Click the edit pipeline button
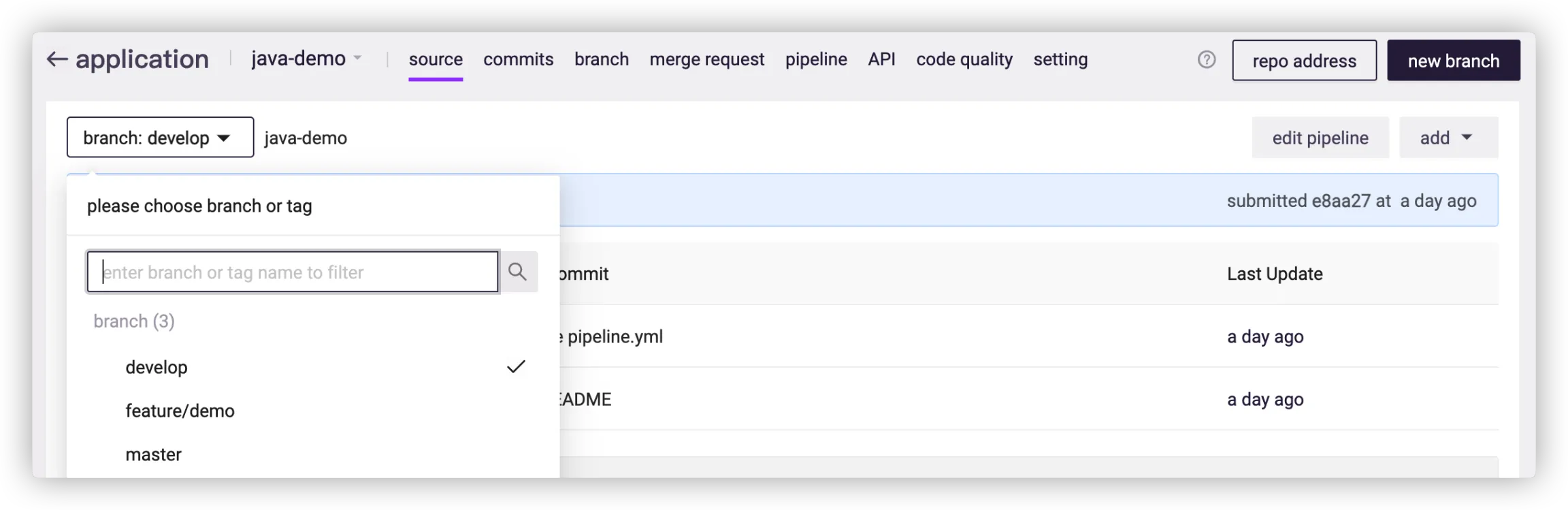 coord(1320,138)
